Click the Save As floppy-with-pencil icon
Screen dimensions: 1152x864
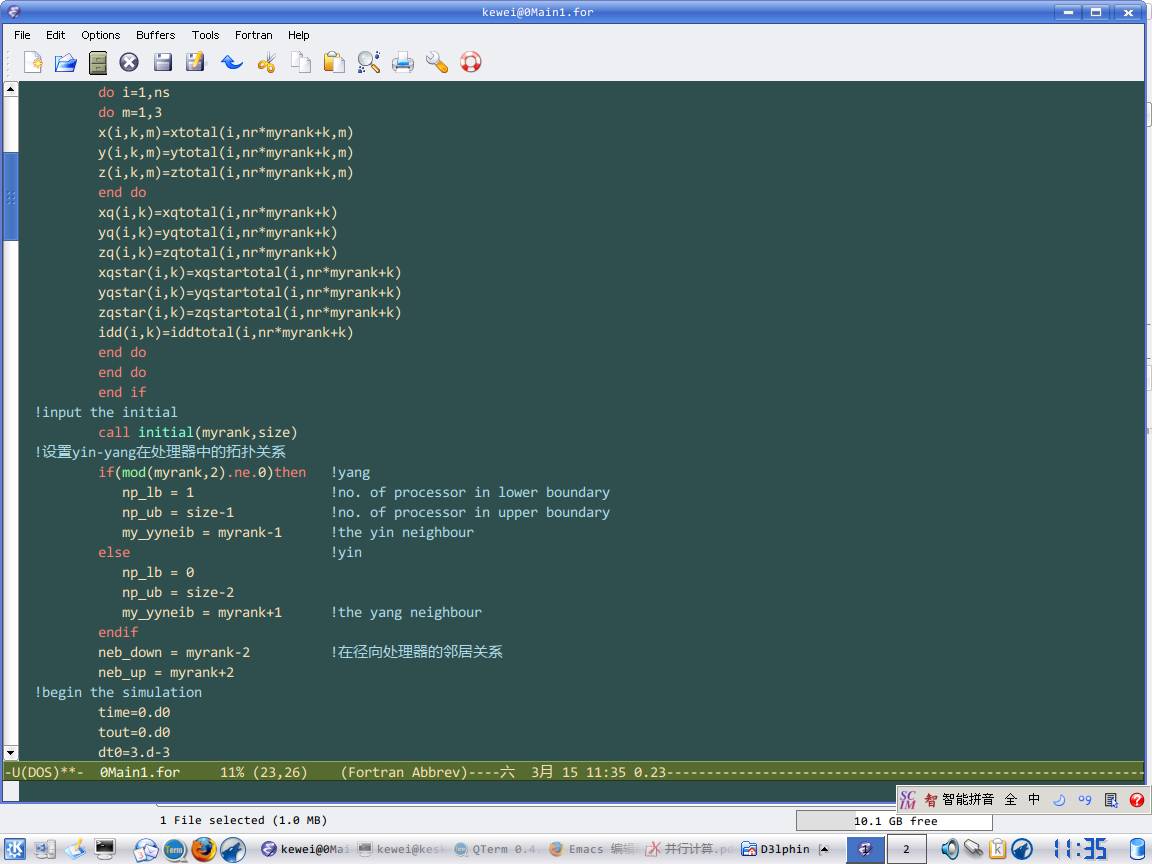(x=195, y=62)
